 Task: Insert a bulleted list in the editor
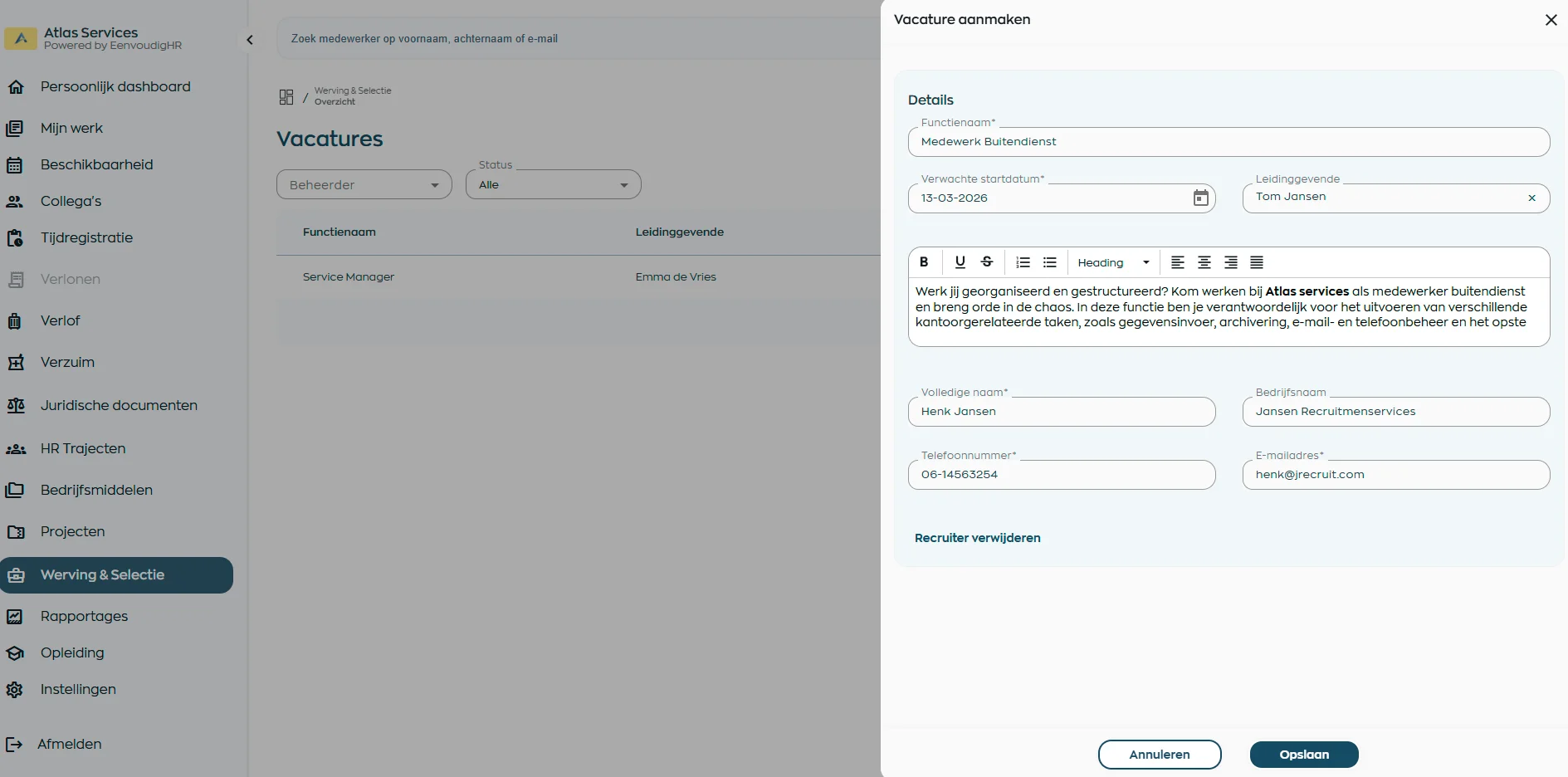[x=1049, y=262]
